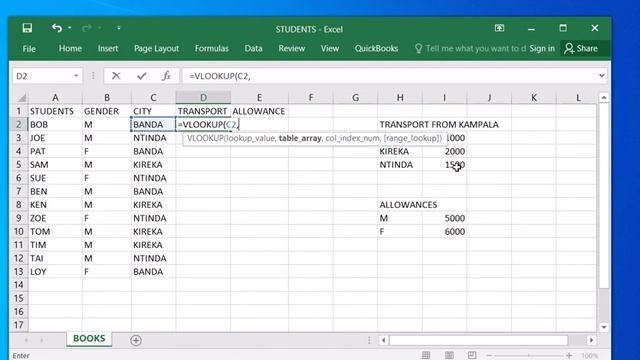Image resolution: width=640 pixels, height=360 pixels.
Task: Click the cell with value 5000
Action: pos(444,218)
